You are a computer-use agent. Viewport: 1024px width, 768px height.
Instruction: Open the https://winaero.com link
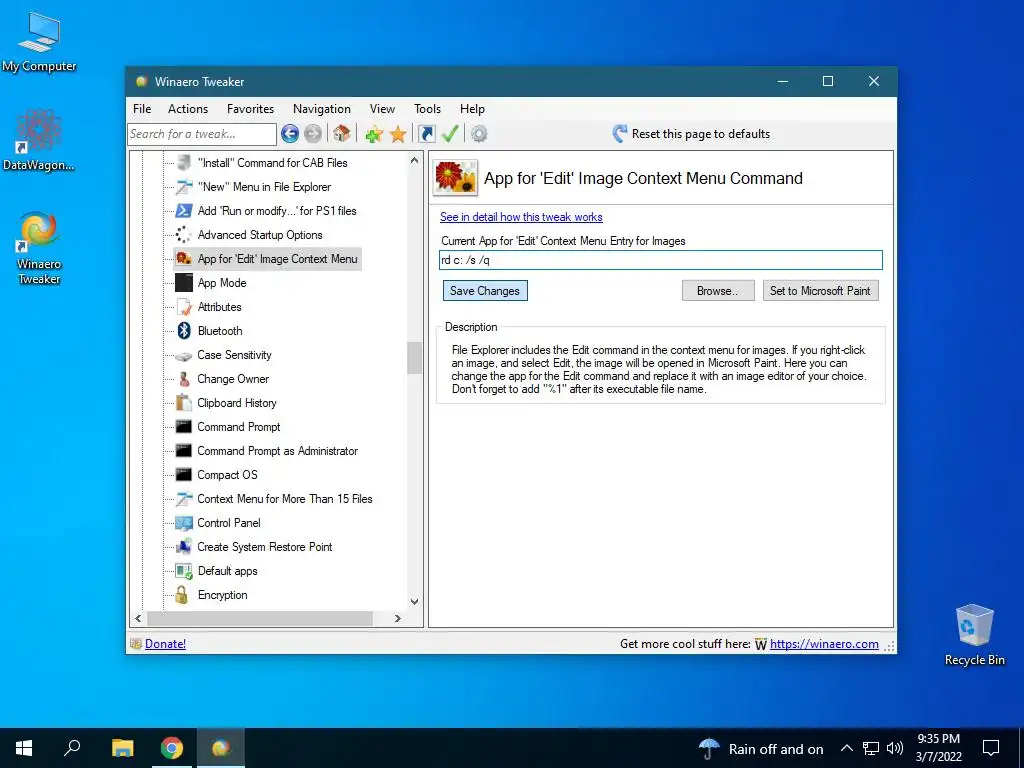[824, 644]
